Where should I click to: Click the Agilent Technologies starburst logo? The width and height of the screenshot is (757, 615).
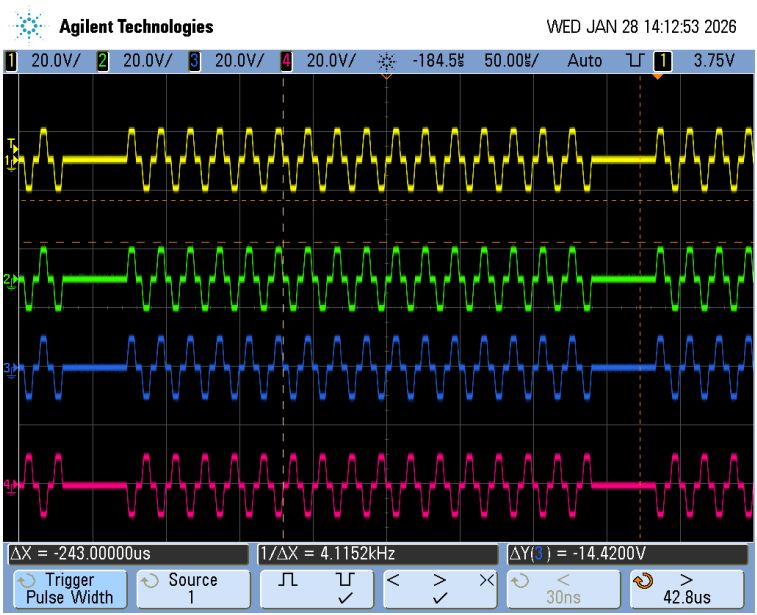tap(31, 25)
